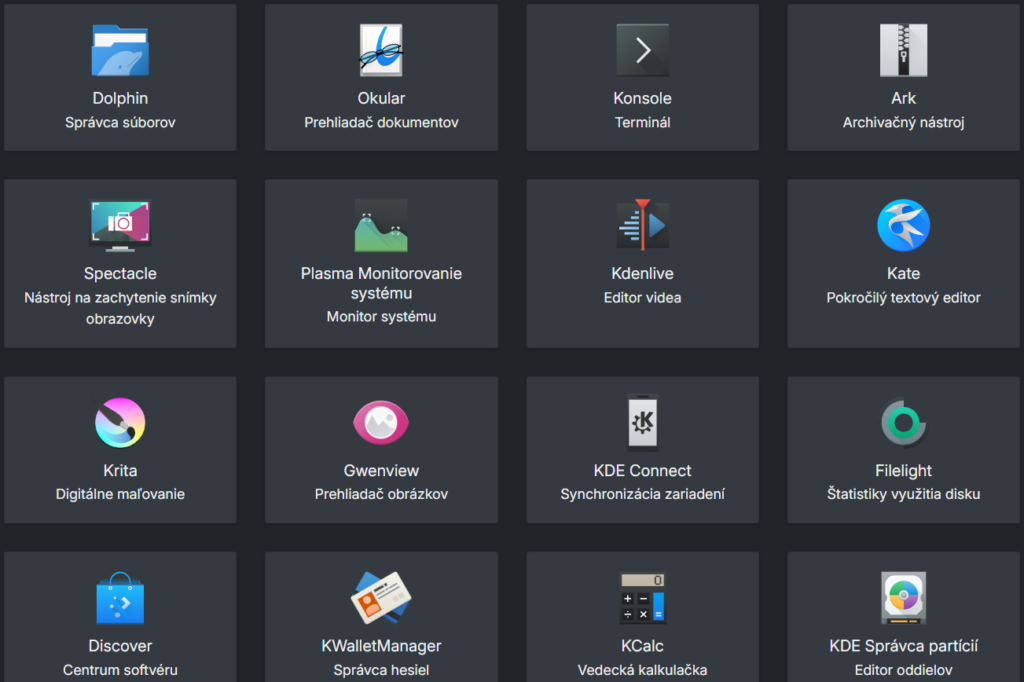1024x682 pixels.
Task: Click 'Archivačný nástroj' description text
Action: [x=904, y=122]
